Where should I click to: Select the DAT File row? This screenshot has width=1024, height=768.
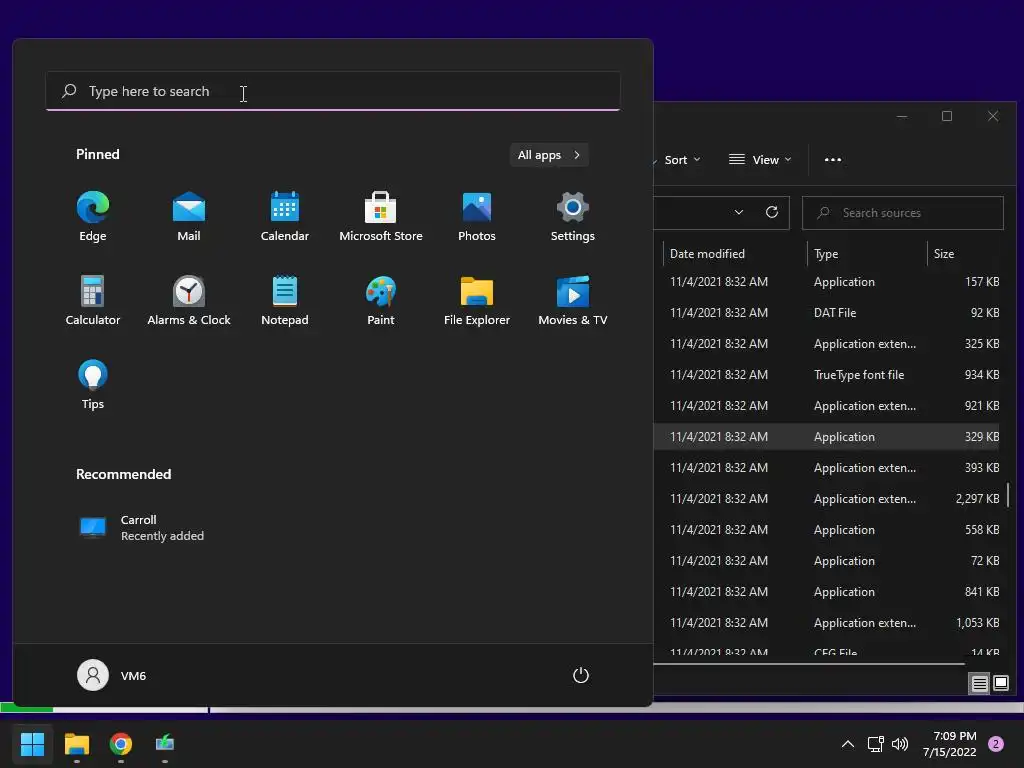click(x=829, y=312)
